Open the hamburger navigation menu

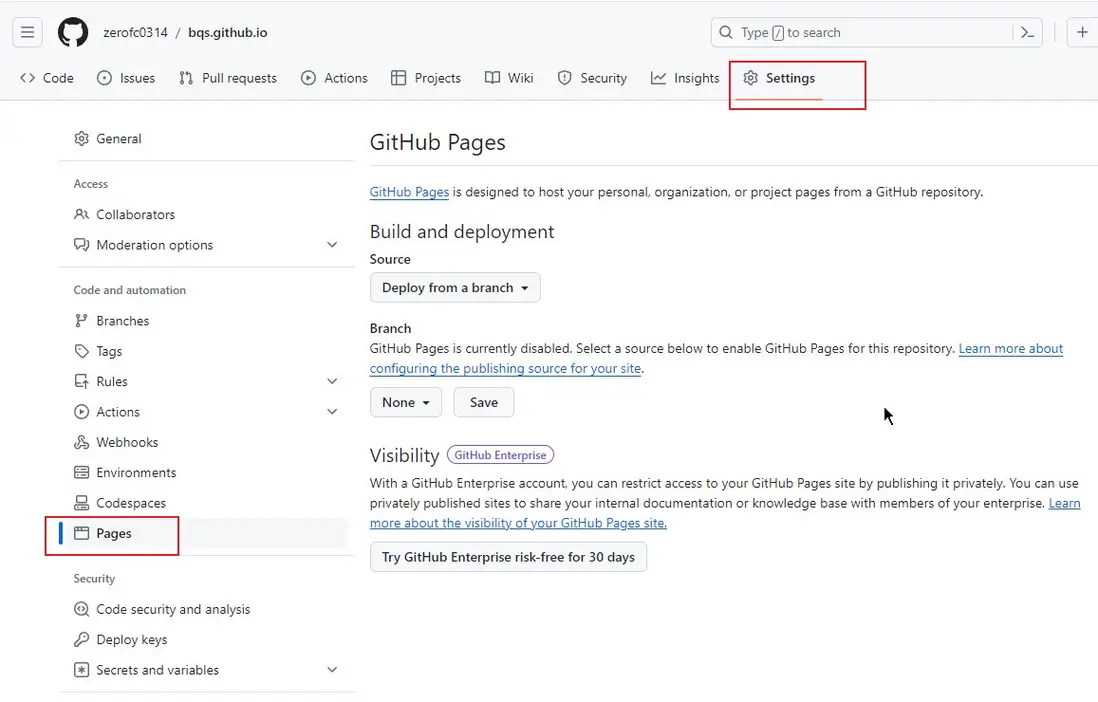[27, 32]
